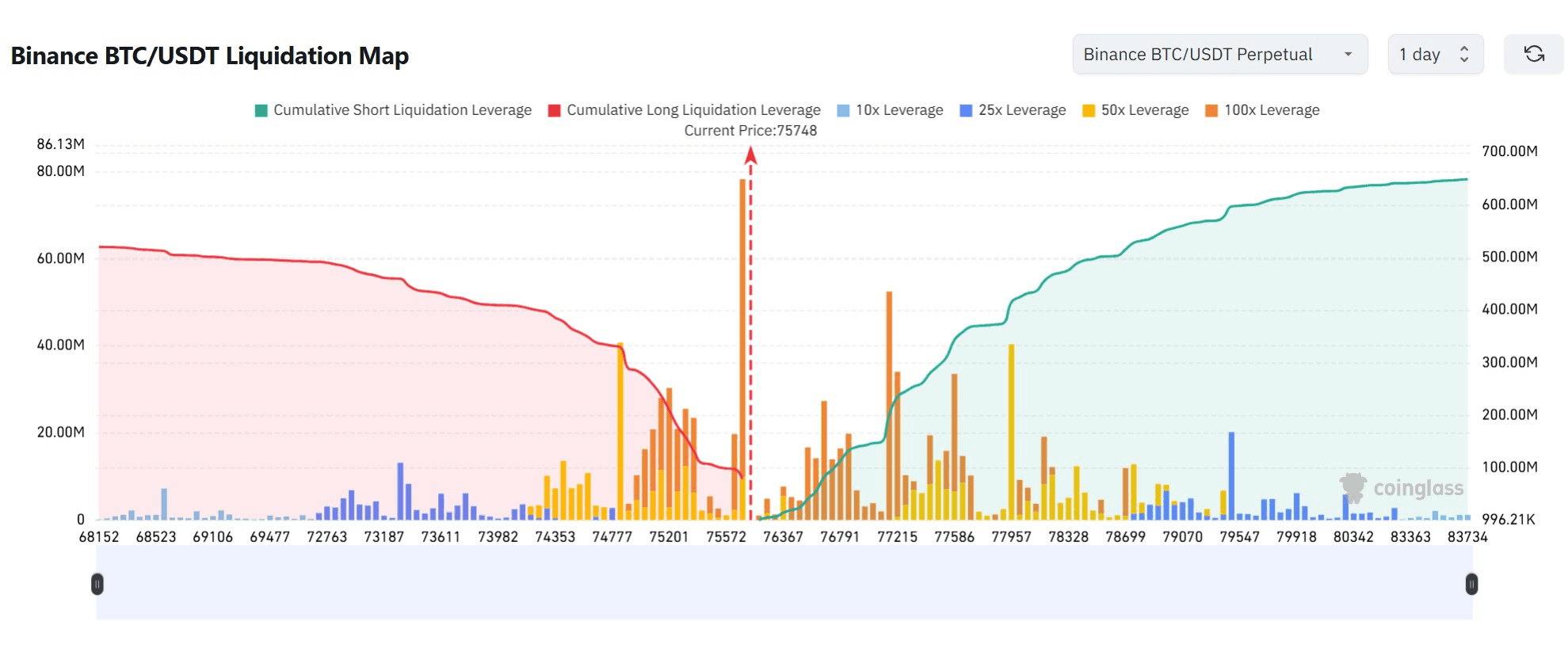This screenshot has height=664, width=1568.
Task: Click the 40.00M left axis label
Action: [60, 345]
